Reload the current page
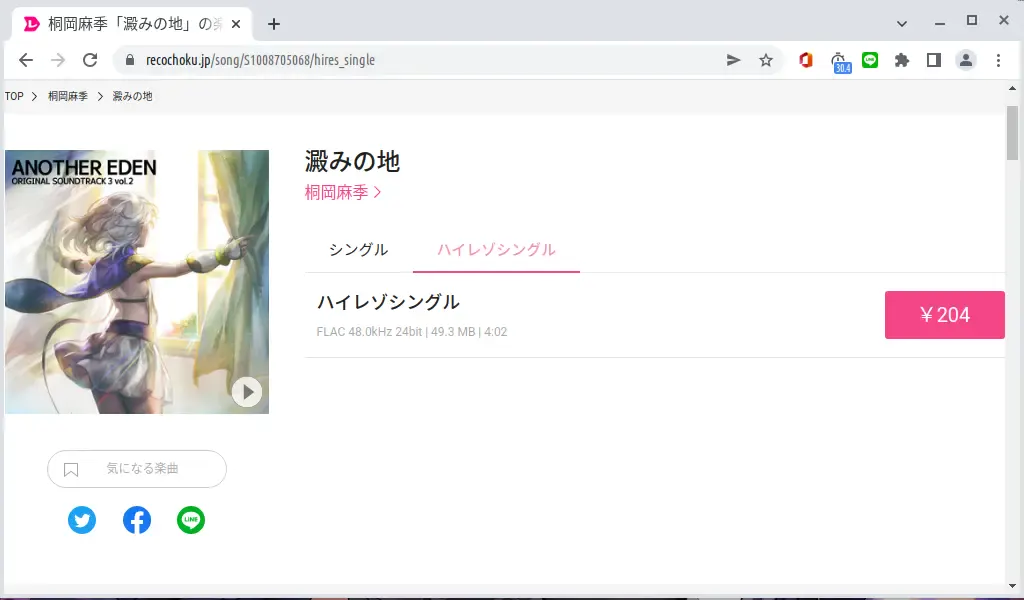This screenshot has width=1024, height=600. 90,60
